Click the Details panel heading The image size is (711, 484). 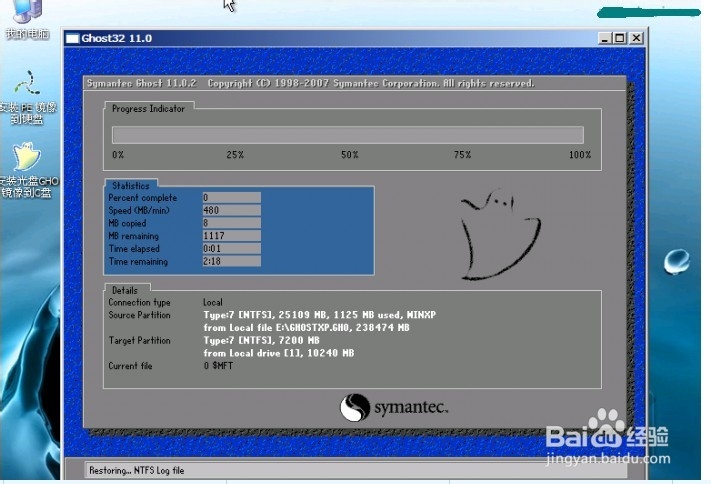(x=125, y=290)
